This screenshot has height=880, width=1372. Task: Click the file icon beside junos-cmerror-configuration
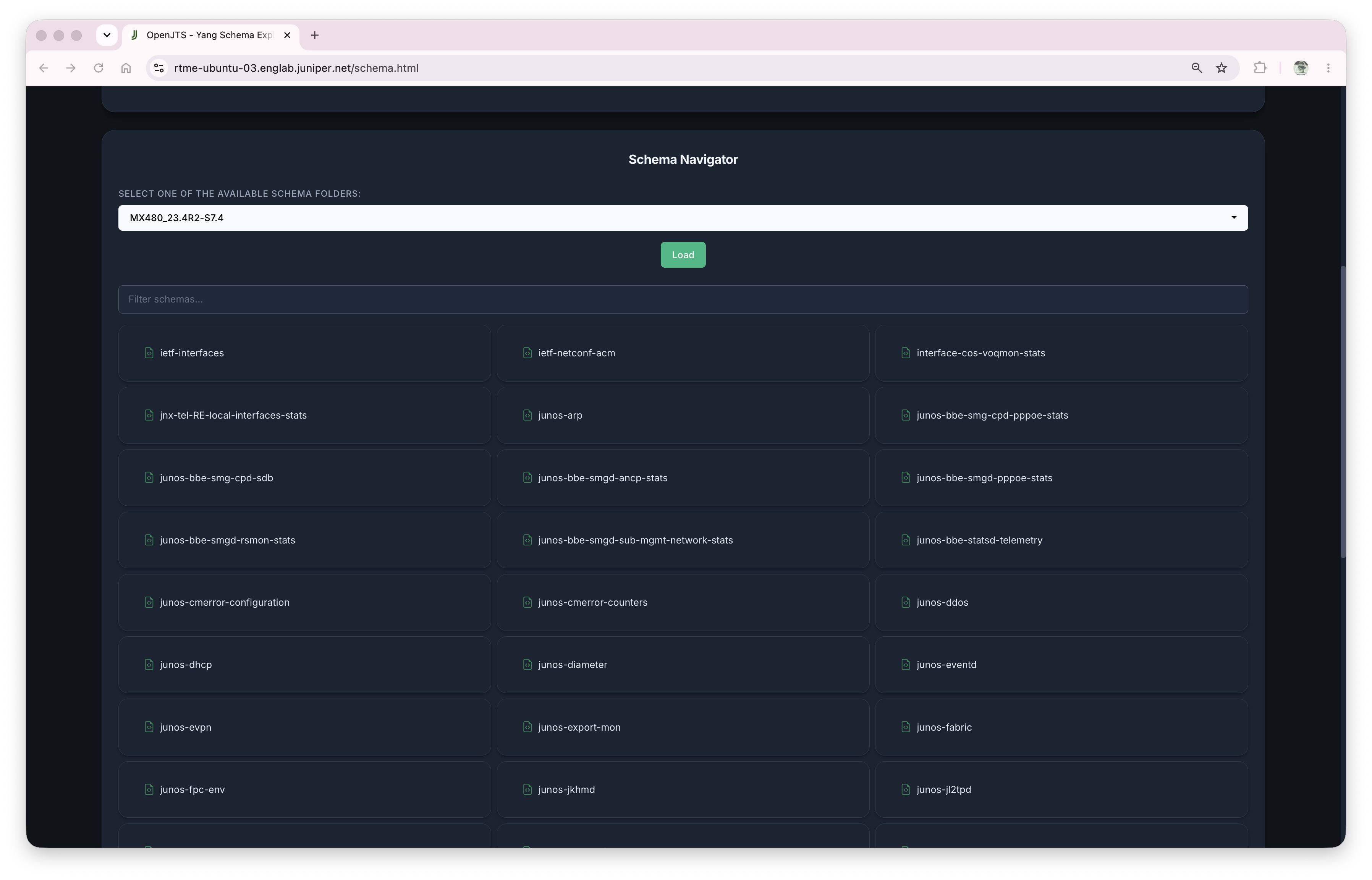(149, 602)
